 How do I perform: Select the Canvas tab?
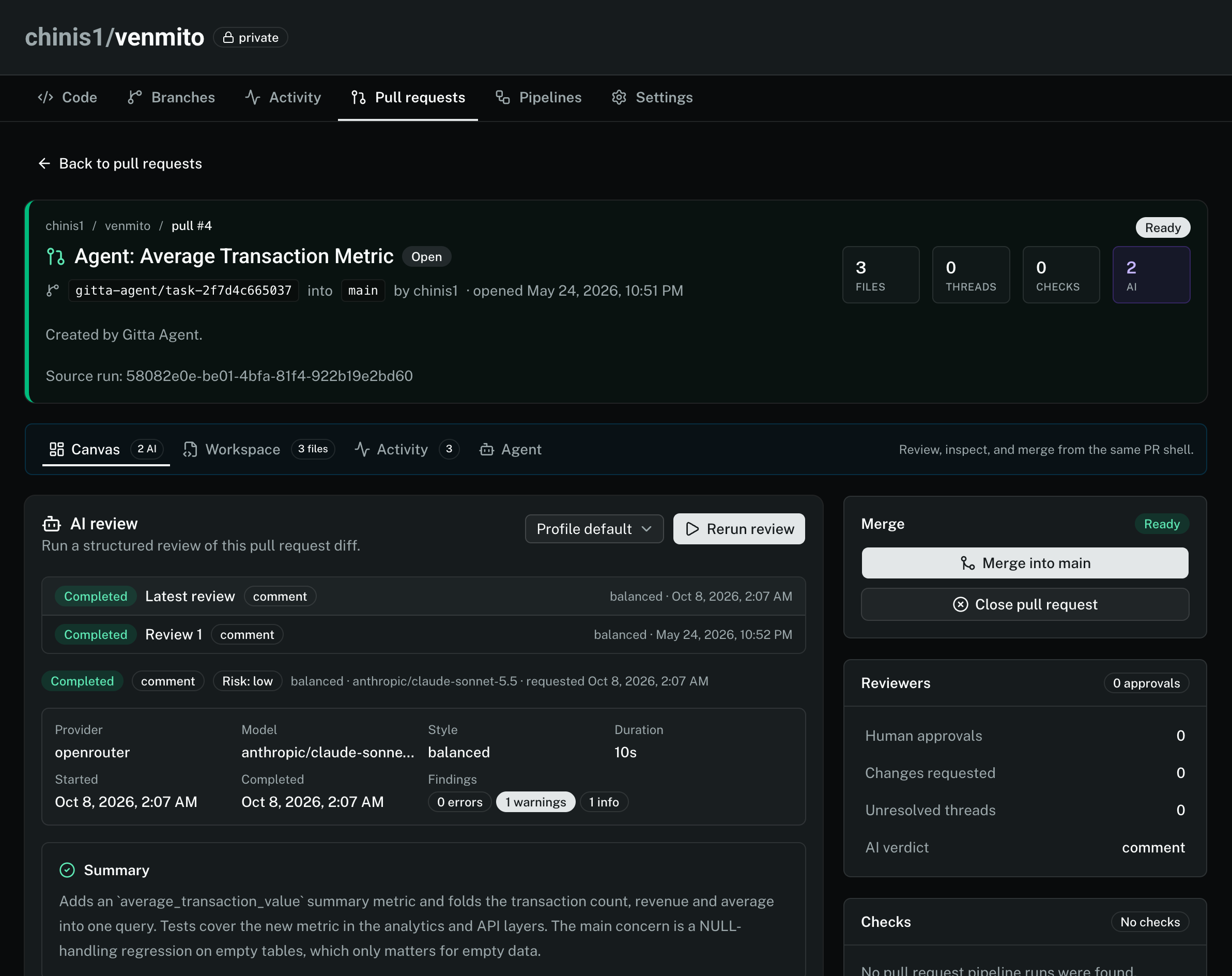click(106, 449)
